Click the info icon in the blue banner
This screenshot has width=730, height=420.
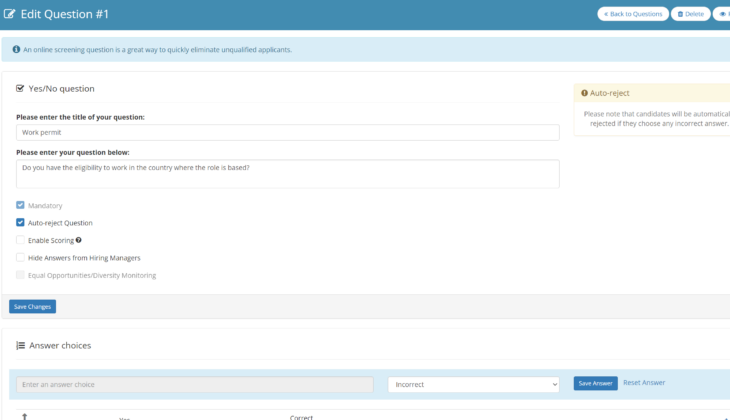point(15,49)
